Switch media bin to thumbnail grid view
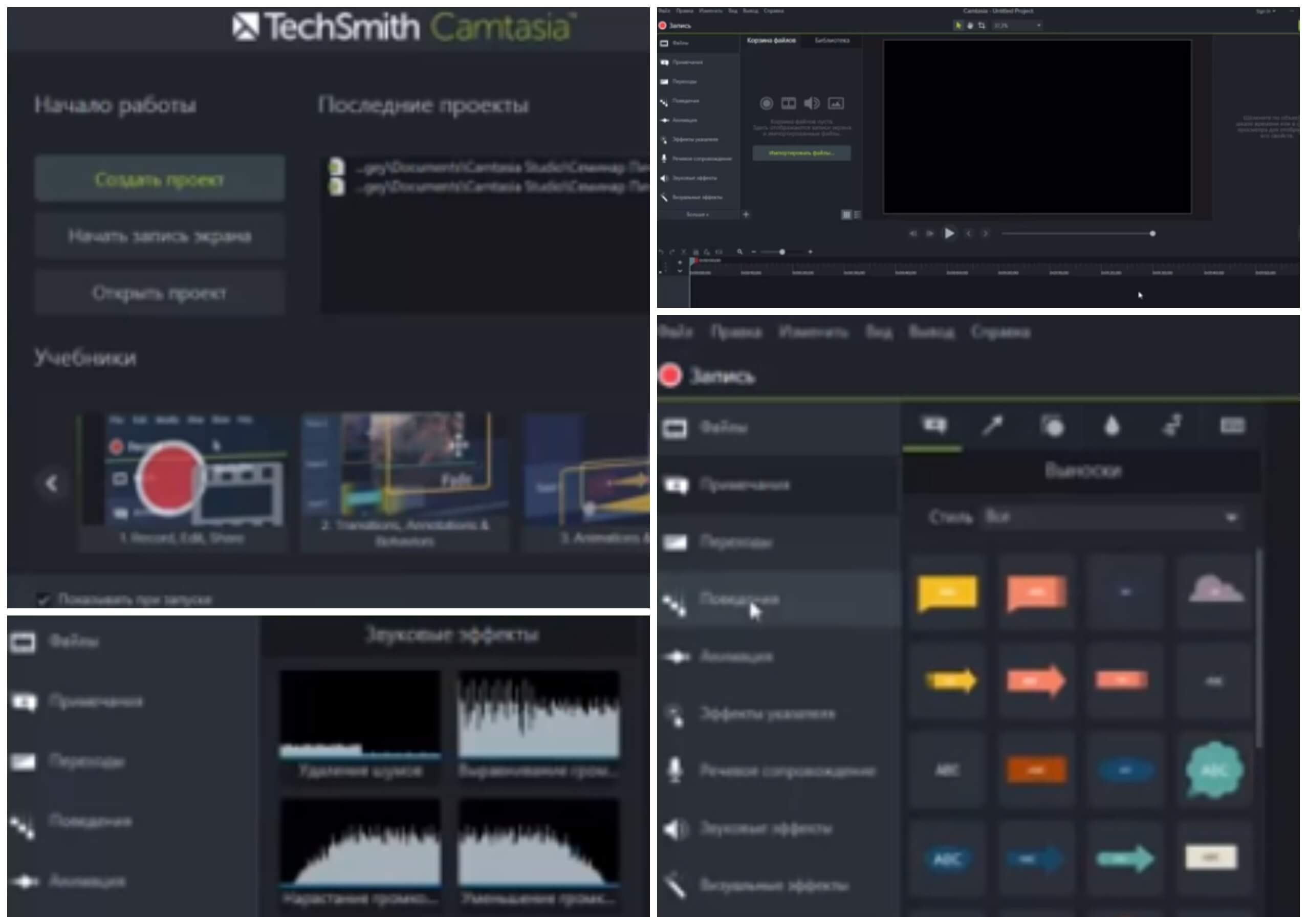 click(846, 214)
